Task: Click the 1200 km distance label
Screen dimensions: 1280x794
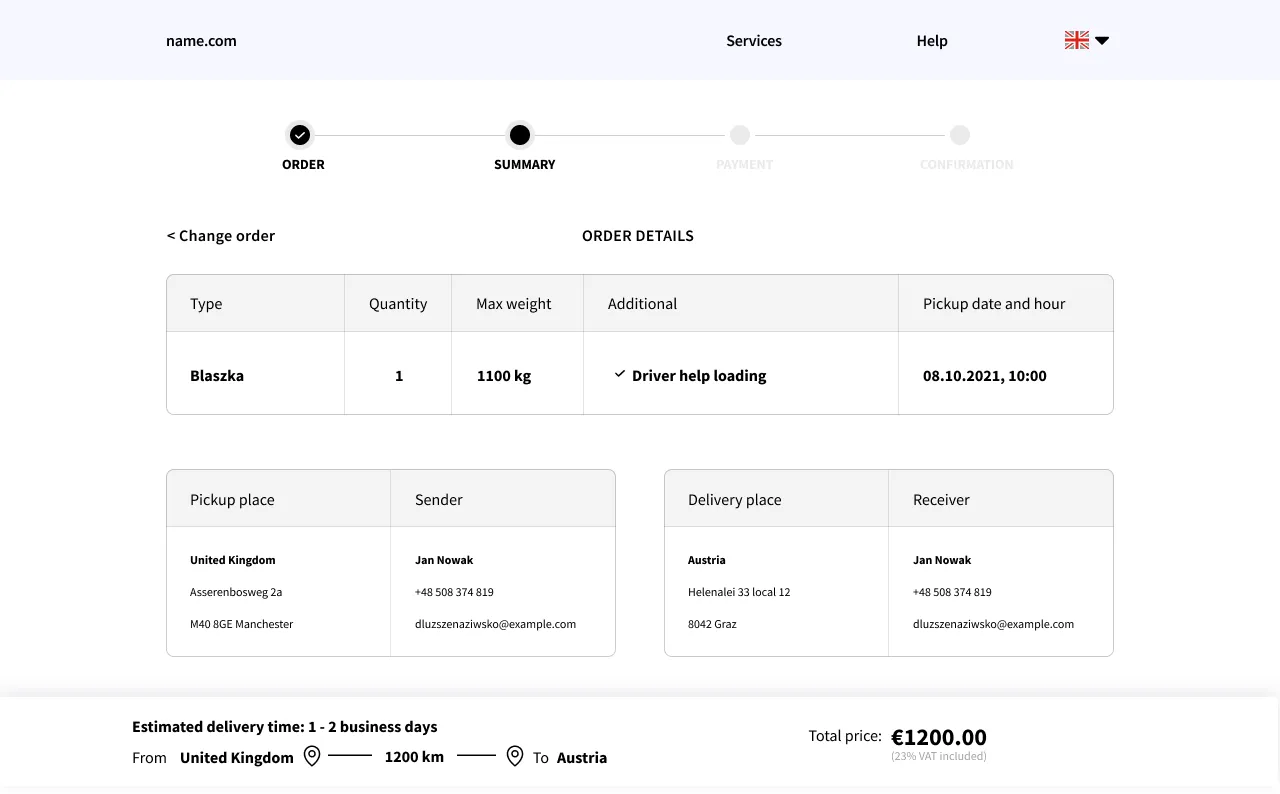Action: pos(414,757)
